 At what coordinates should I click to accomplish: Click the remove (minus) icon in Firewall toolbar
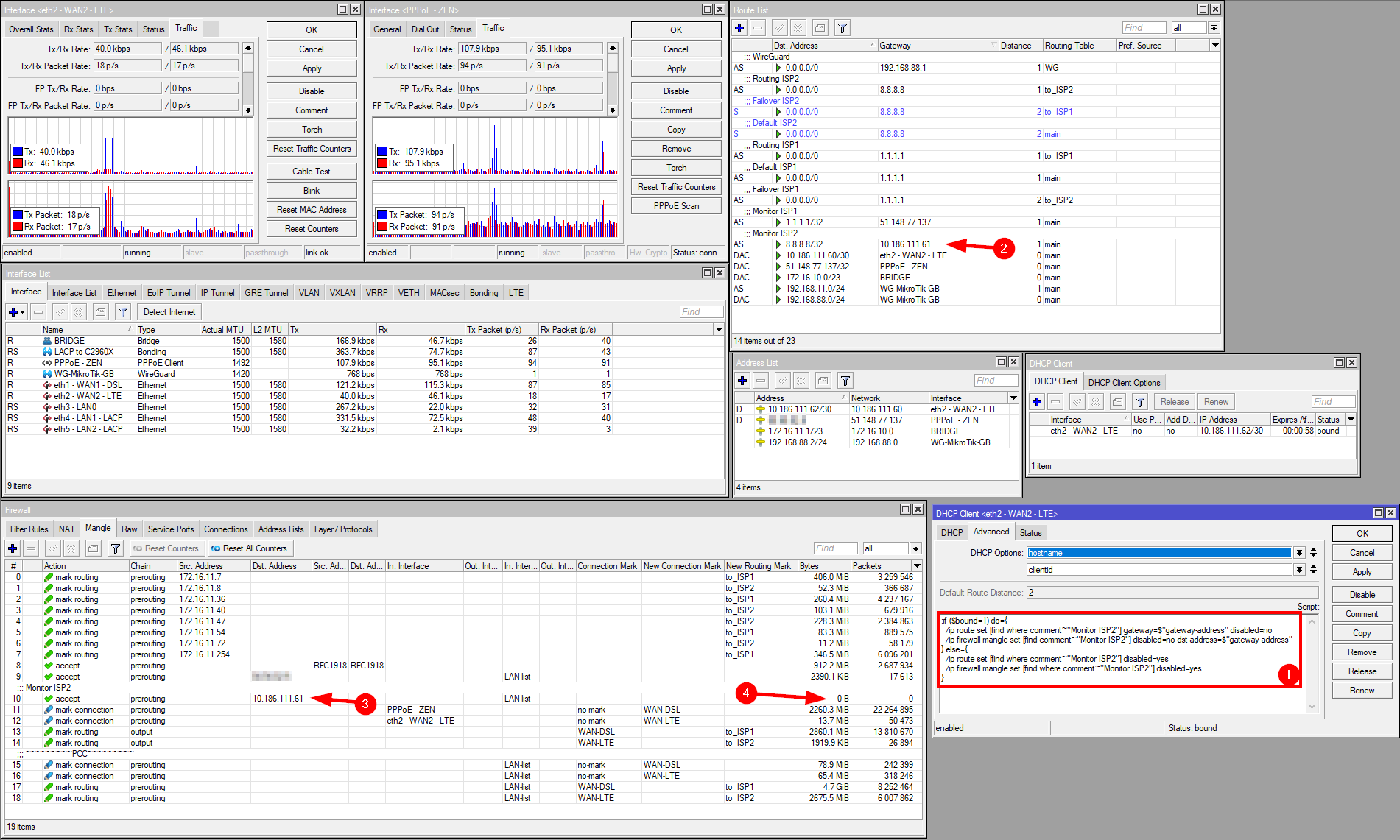pos(31,548)
